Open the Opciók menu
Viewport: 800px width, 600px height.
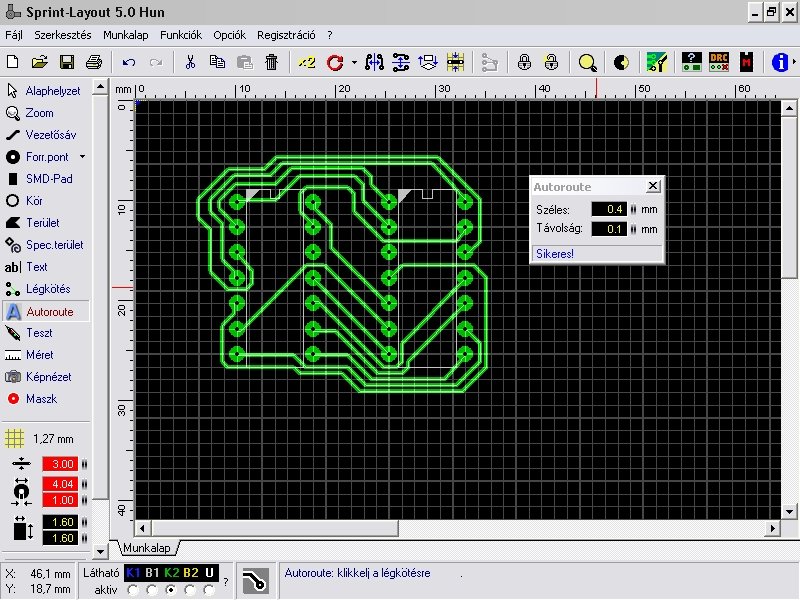click(230, 35)
